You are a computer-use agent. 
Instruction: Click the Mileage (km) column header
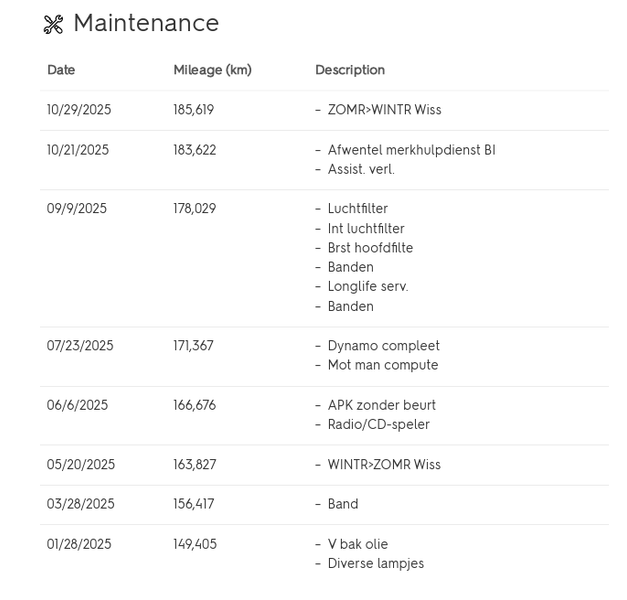[212, 70]
